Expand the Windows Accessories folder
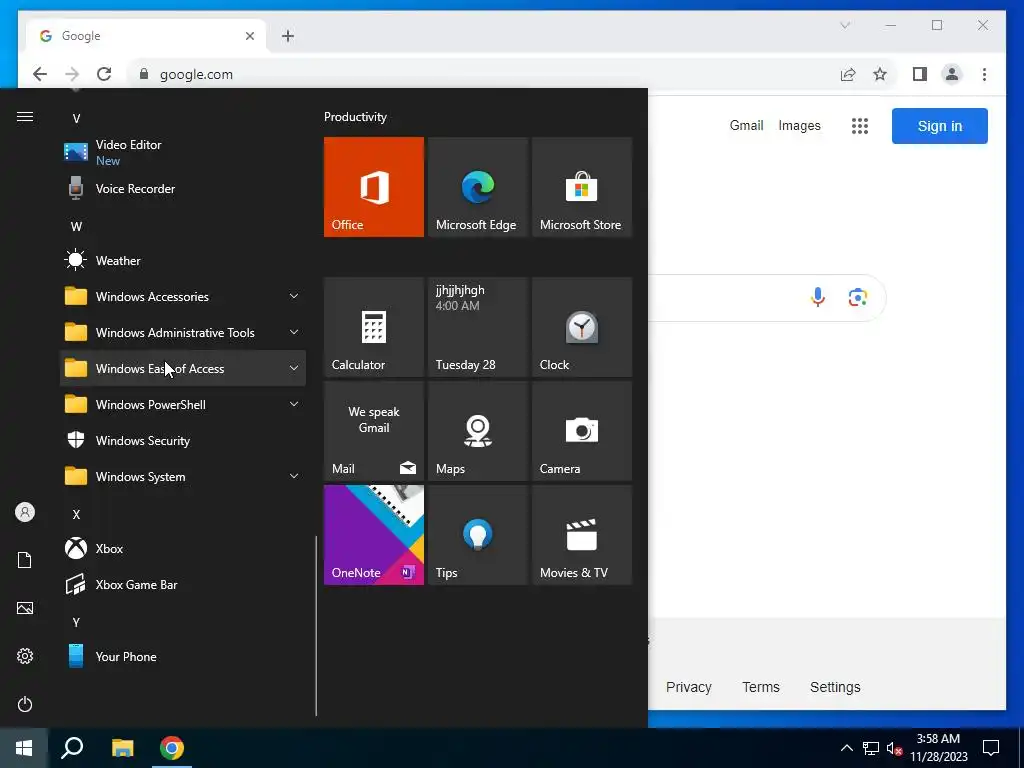Screen dimensions: 1024x768 click(x=183, y=296)
